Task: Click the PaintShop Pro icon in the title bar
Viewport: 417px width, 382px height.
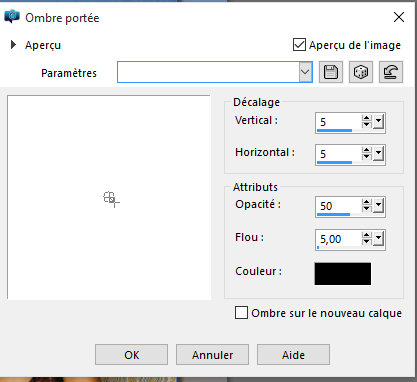Action: click(x=12, y=17)
